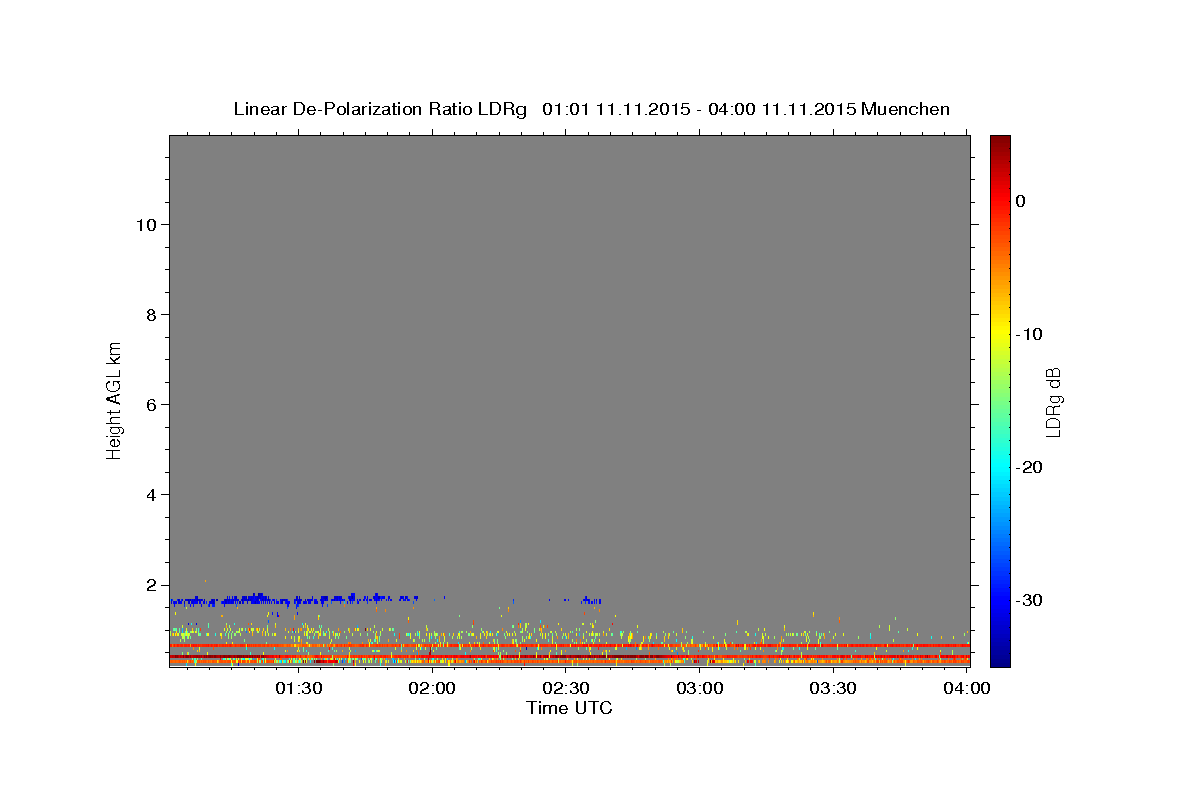Click the 'Time UTC' axis label
This screenshot has height=800, width=1200.
click(569, 708)
